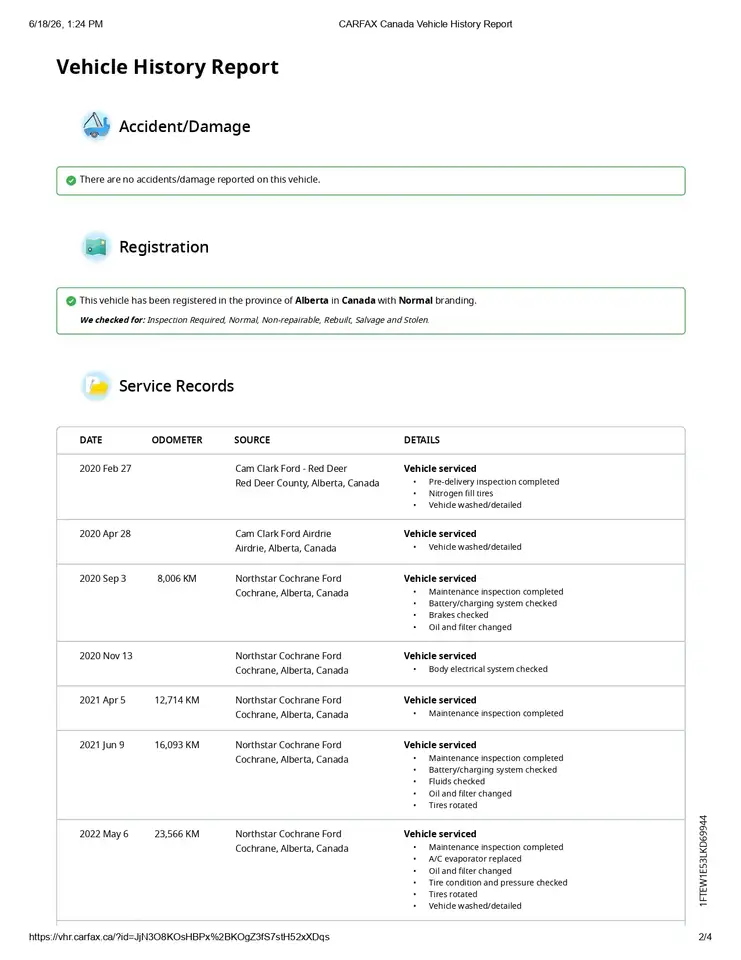The image size is (741, 960).
Task: Click A/C evaporator replaced detail
Action: 475,859
